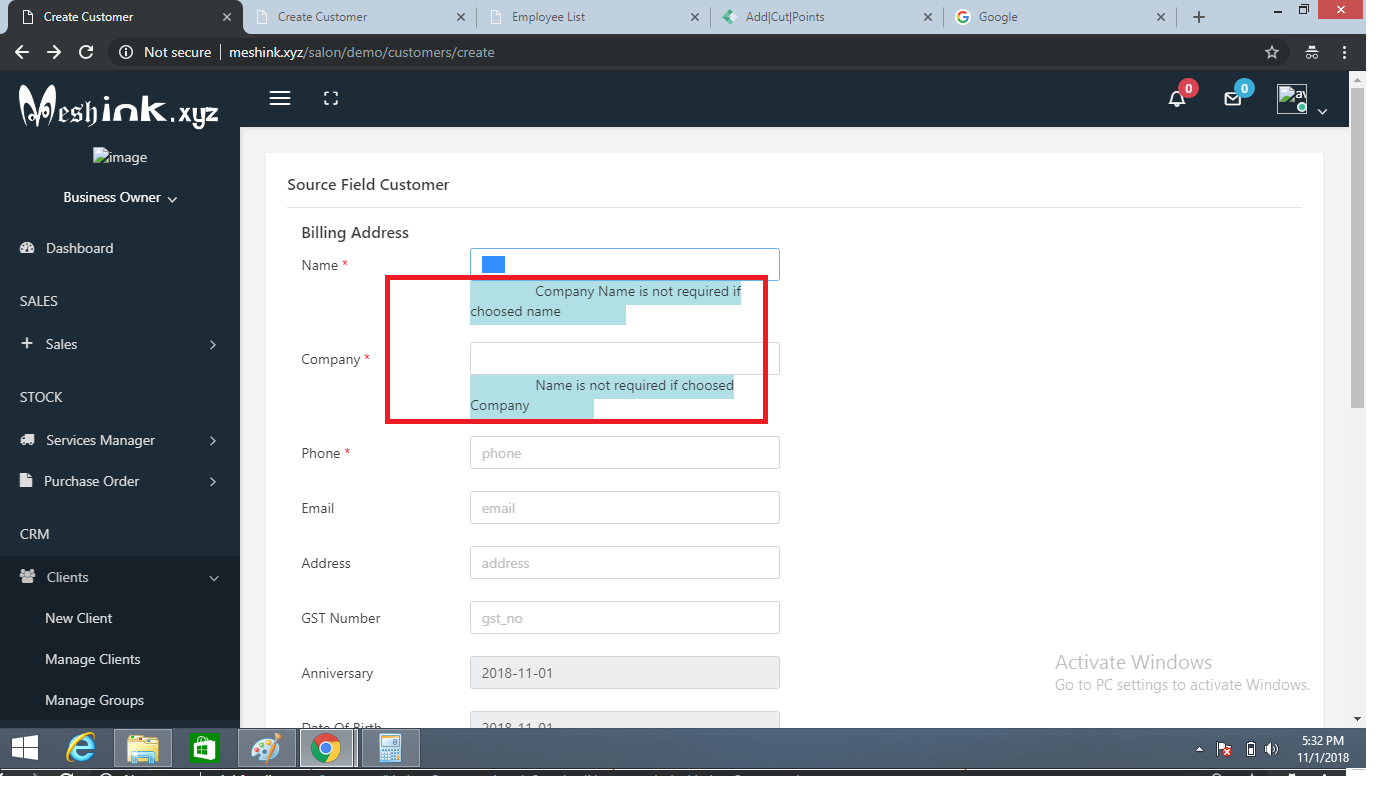Open the Windows Store taskbar icon
The image size is (1380, 796).
click(x=204, y=748)
